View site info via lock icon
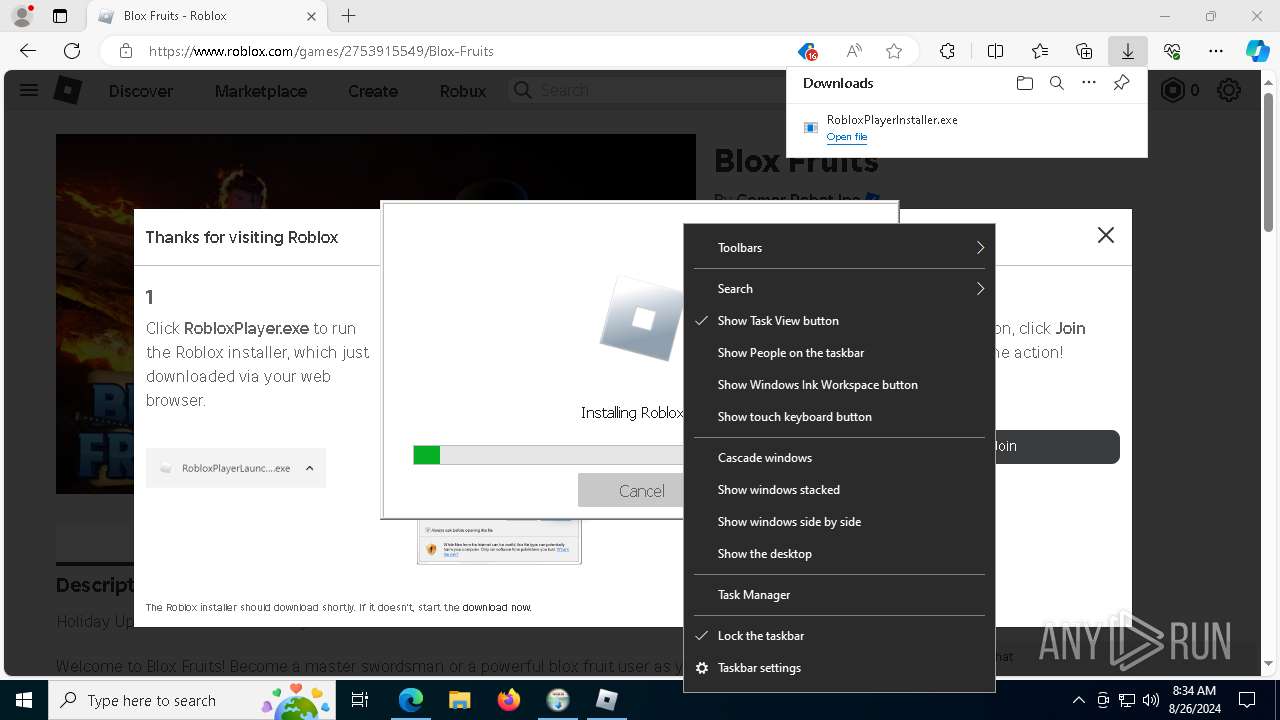 pyautogui.click(x=126, y=51)
